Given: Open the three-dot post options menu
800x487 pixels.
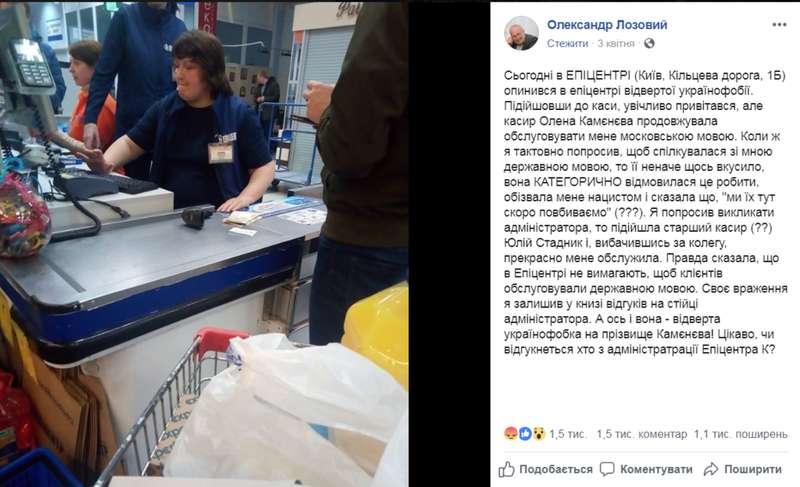Looking at the screenshot, I should coord(779,25).
